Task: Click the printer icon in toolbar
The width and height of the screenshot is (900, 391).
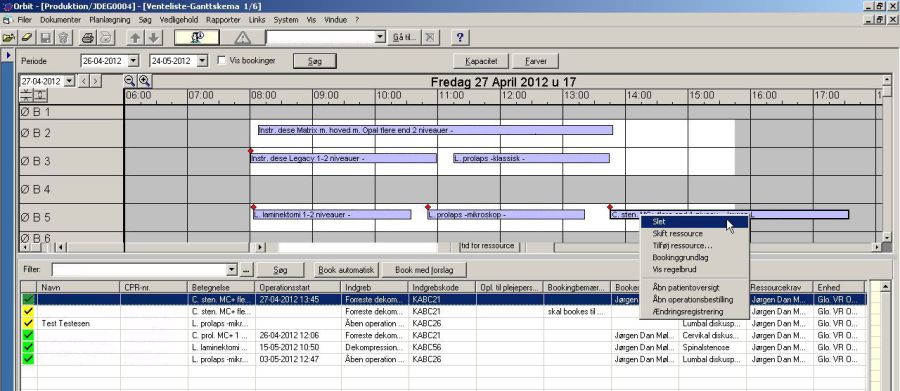Action: pos(87,38)
